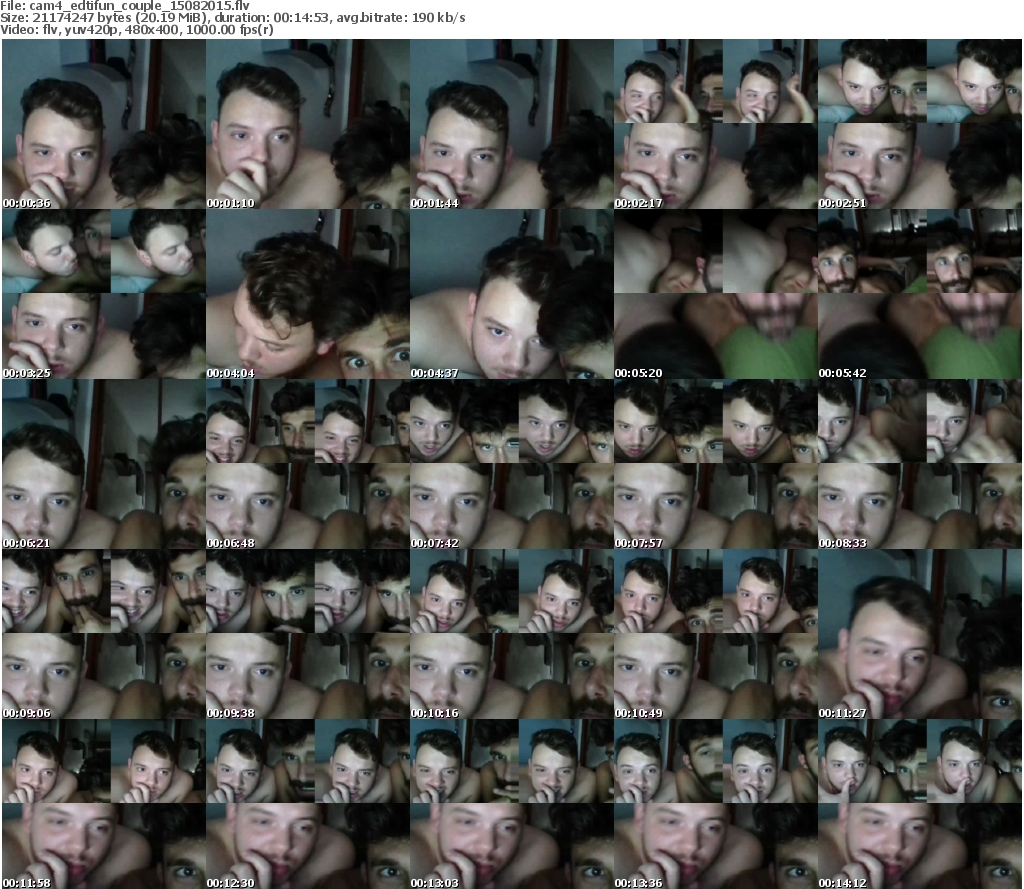Select the thumbnail stamped 00:05:20
This screenshot has height=889, width=1024.
[715, 294]
